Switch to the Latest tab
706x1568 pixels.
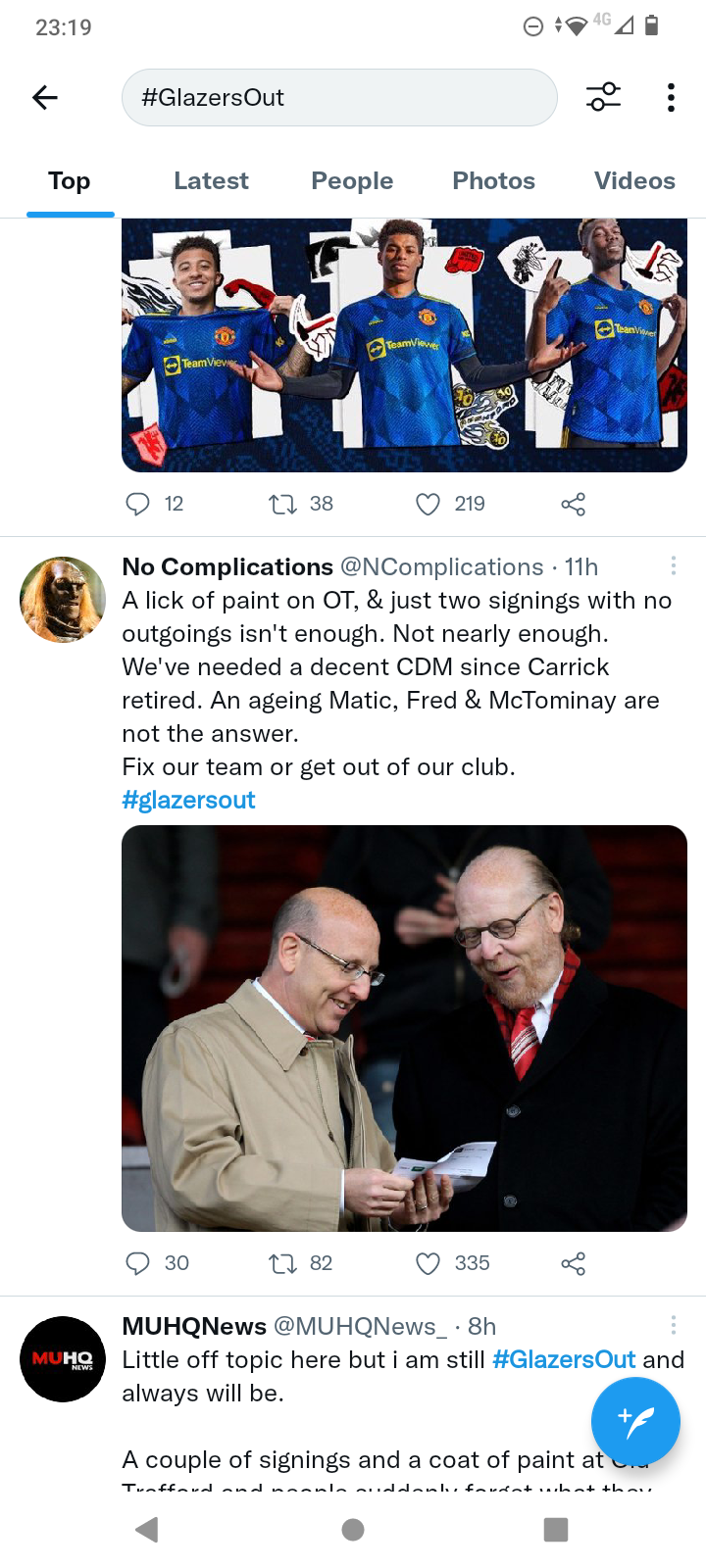(211, 181)
